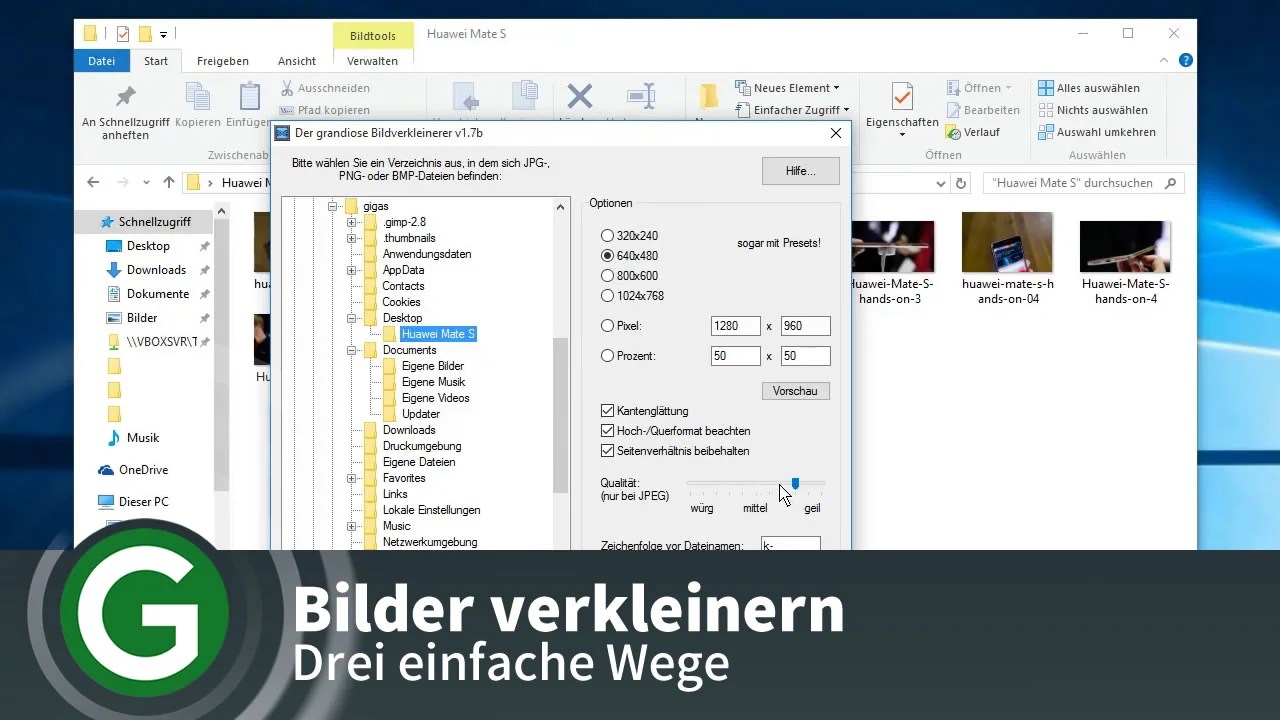The height and width of the screenshot is (720, 1280).
Task: Open the Datei tab in Explorer
Action: pyautogui.click(x=101, y=61)
